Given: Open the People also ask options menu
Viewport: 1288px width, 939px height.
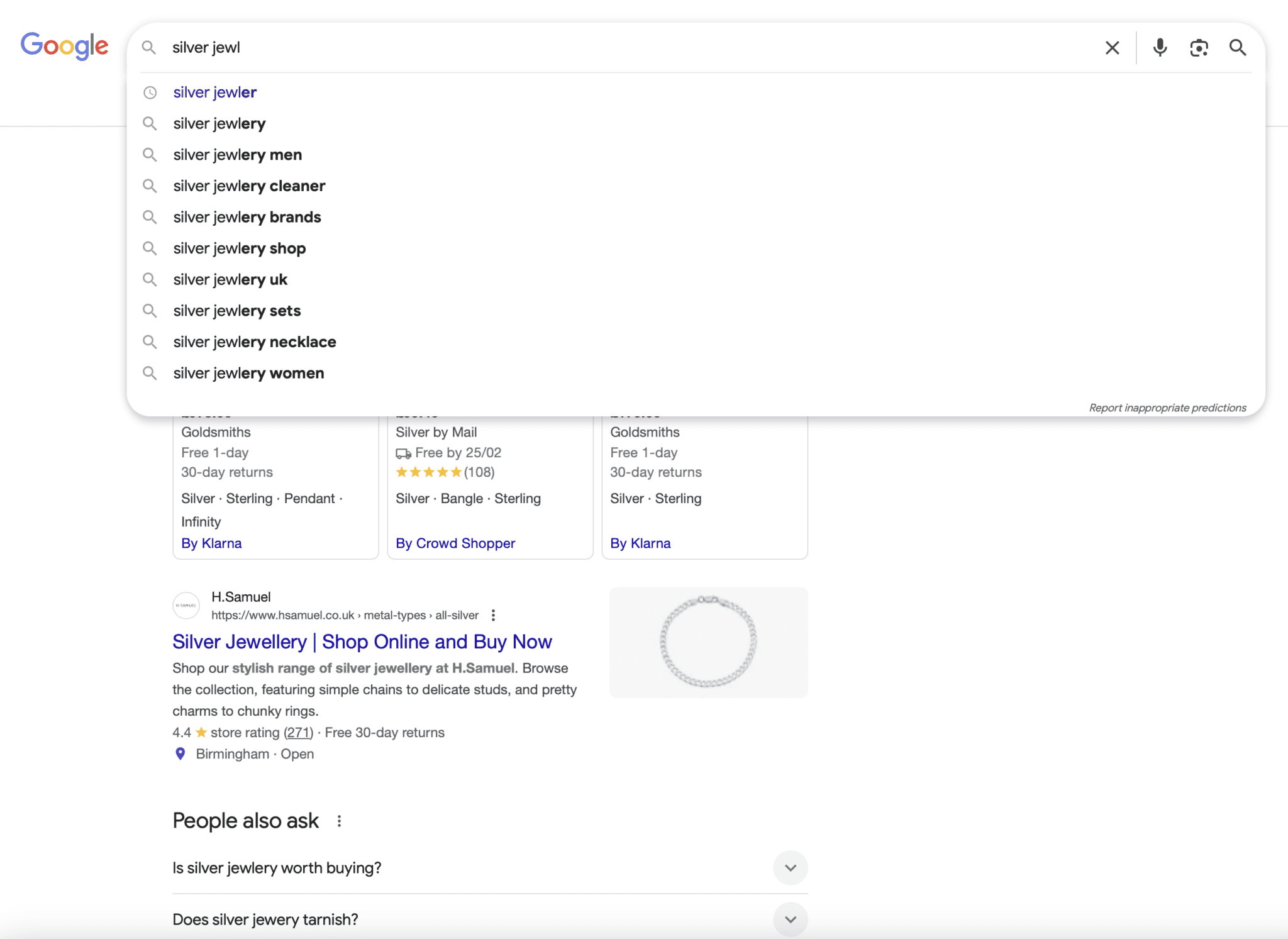Looking at the screenshot, I should coord(339,820).
